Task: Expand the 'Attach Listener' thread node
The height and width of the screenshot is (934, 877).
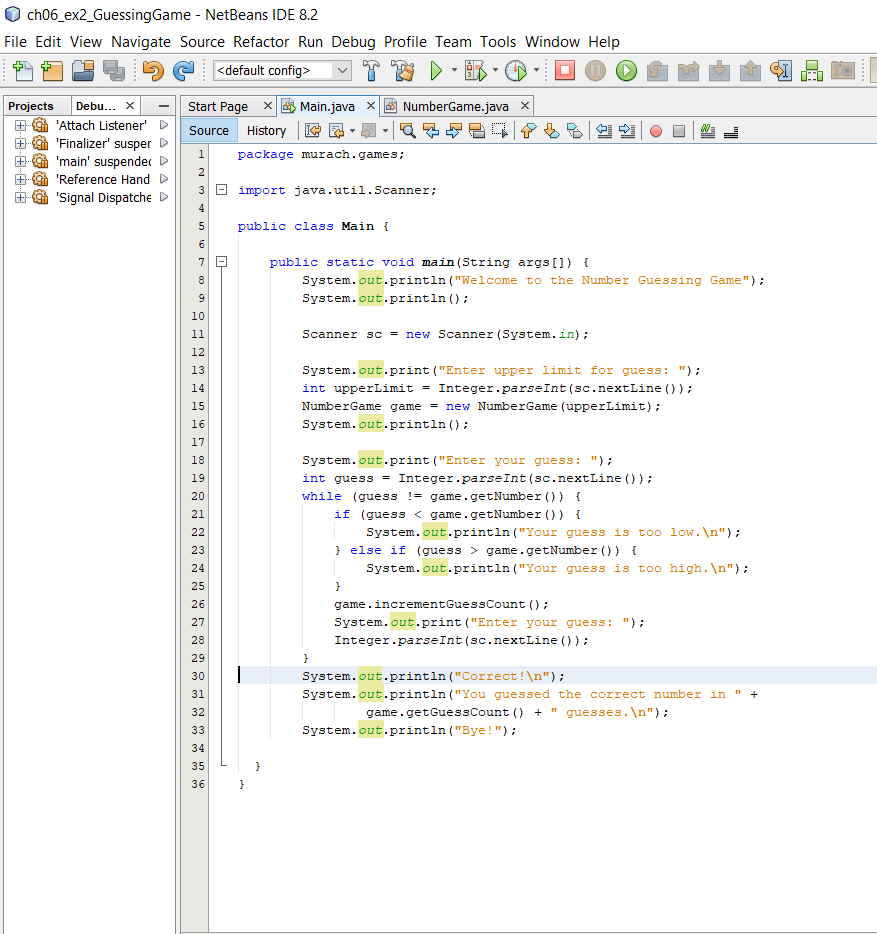Action: click(x=18, y=125)
